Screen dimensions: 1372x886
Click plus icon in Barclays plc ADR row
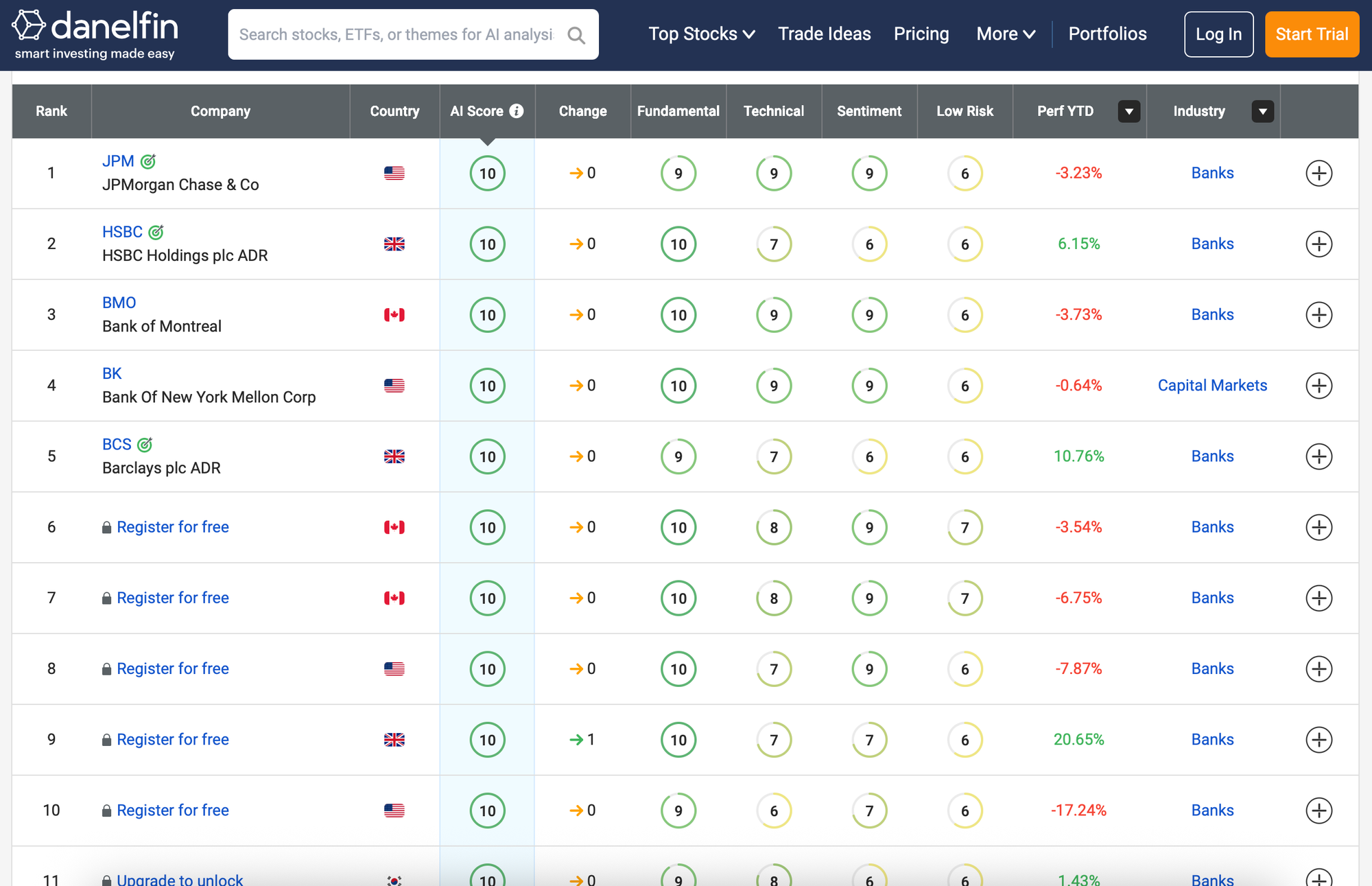pyautogui.click(x=1318, y=456)
